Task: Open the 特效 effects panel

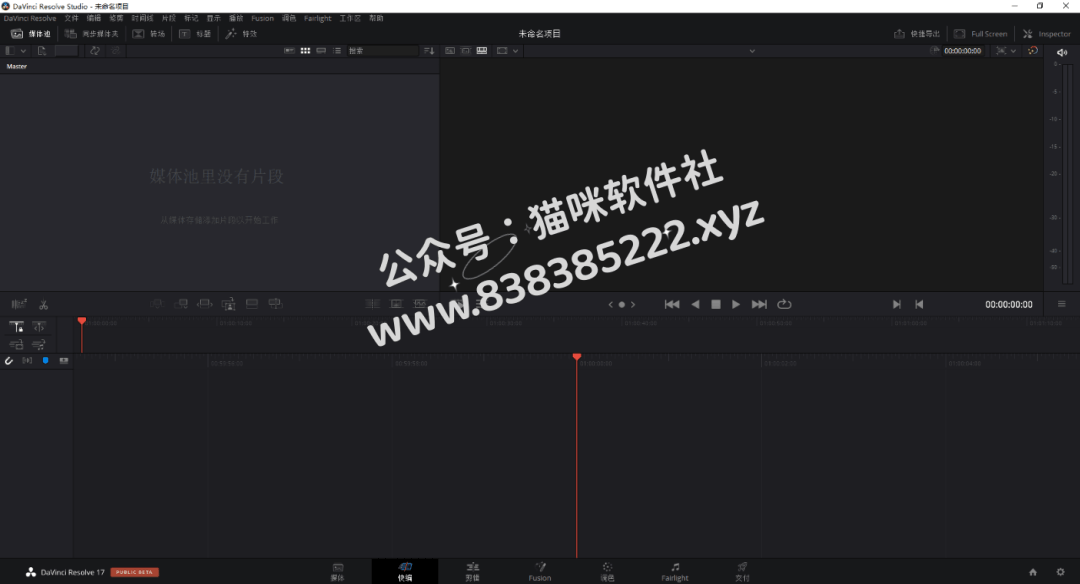Action: [x=241, y=34]
